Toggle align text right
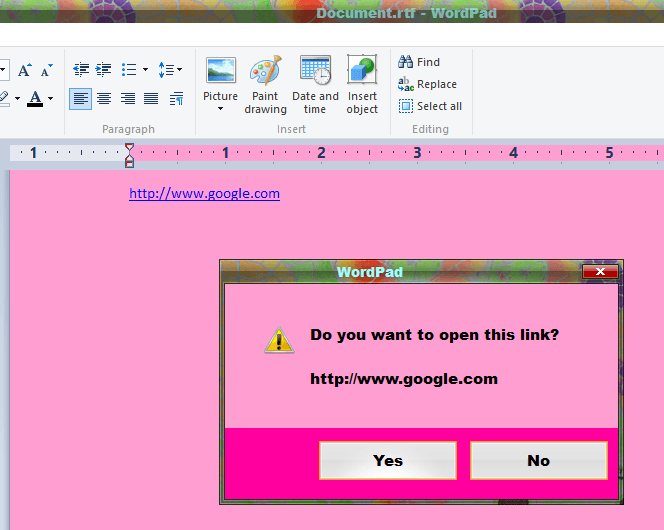The height and width of the screenshot is (530, 664). [127, 99]
